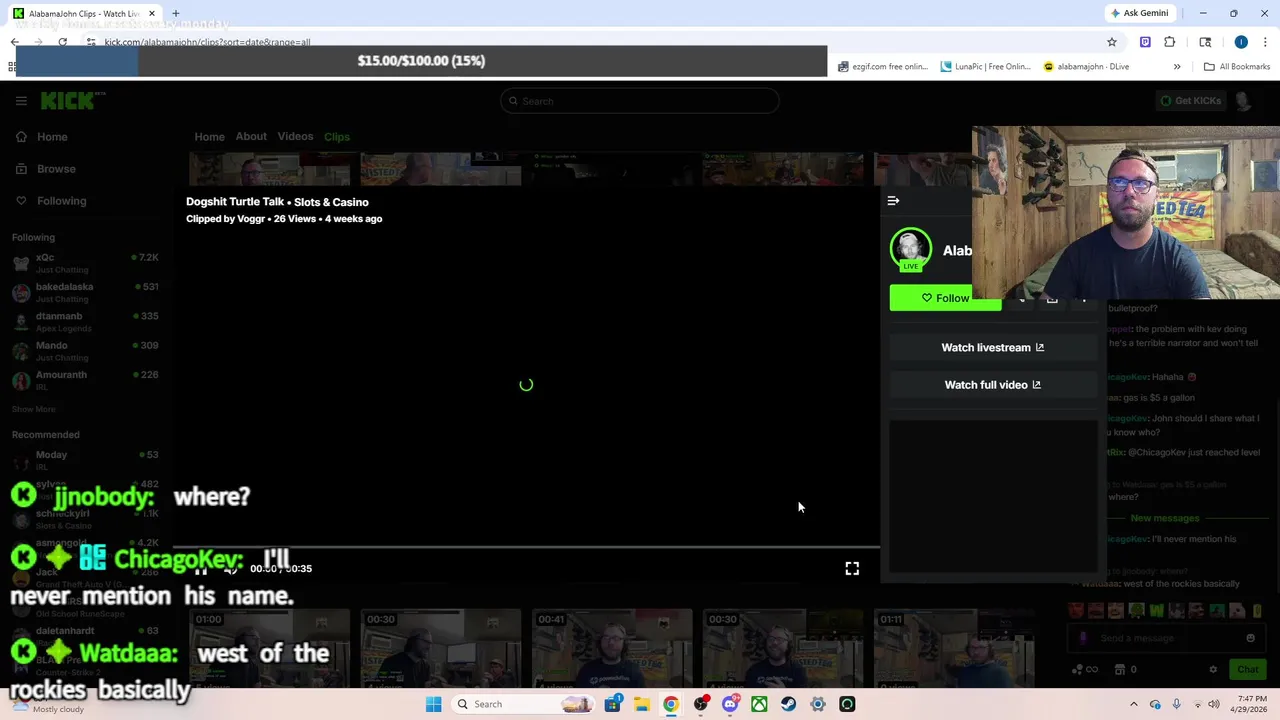
Task: Open user avatar beside Get KICKs
Action: pos(1243,101)
